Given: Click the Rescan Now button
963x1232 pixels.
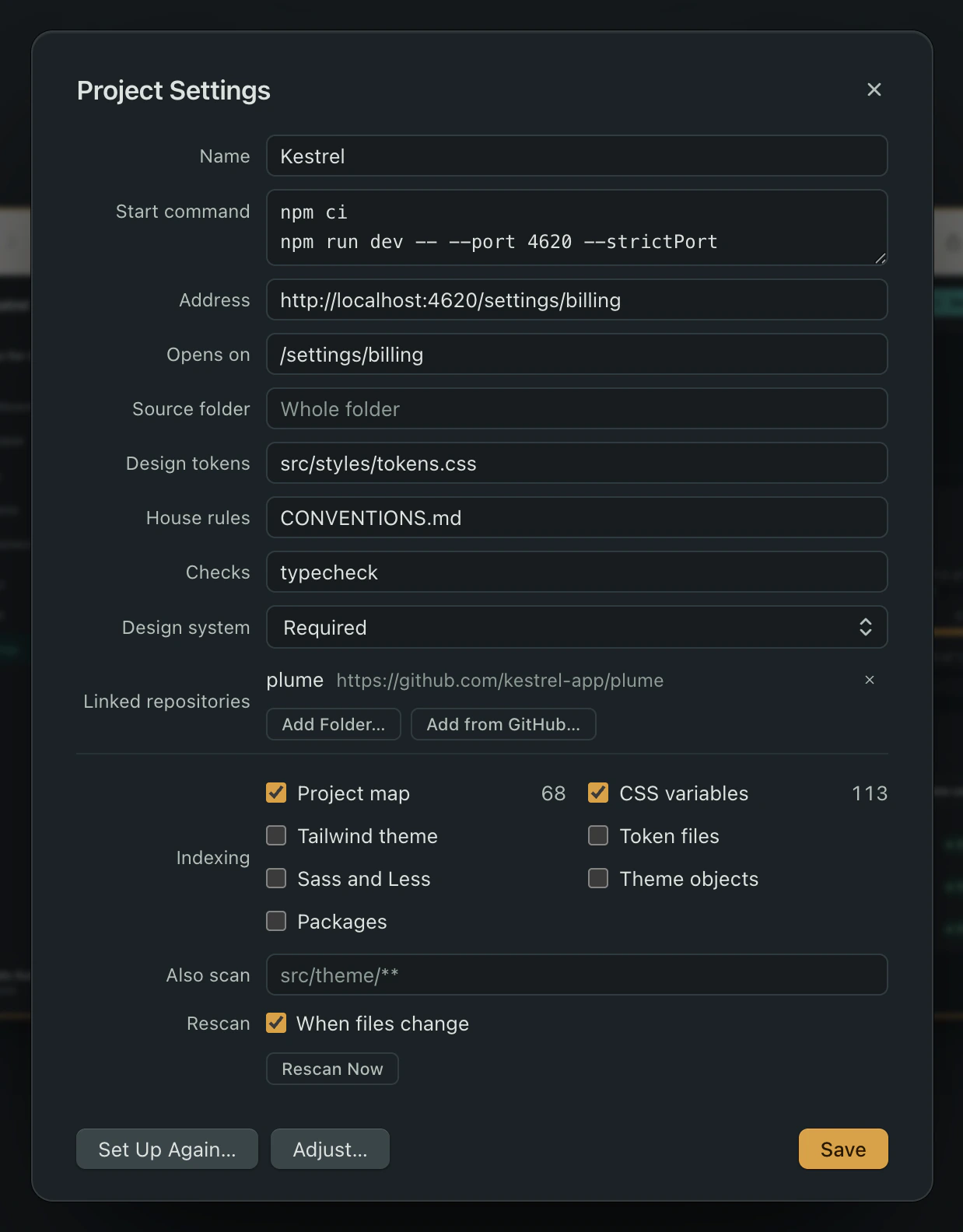Looking at the screenshot, I should (x=332, y=1069).
